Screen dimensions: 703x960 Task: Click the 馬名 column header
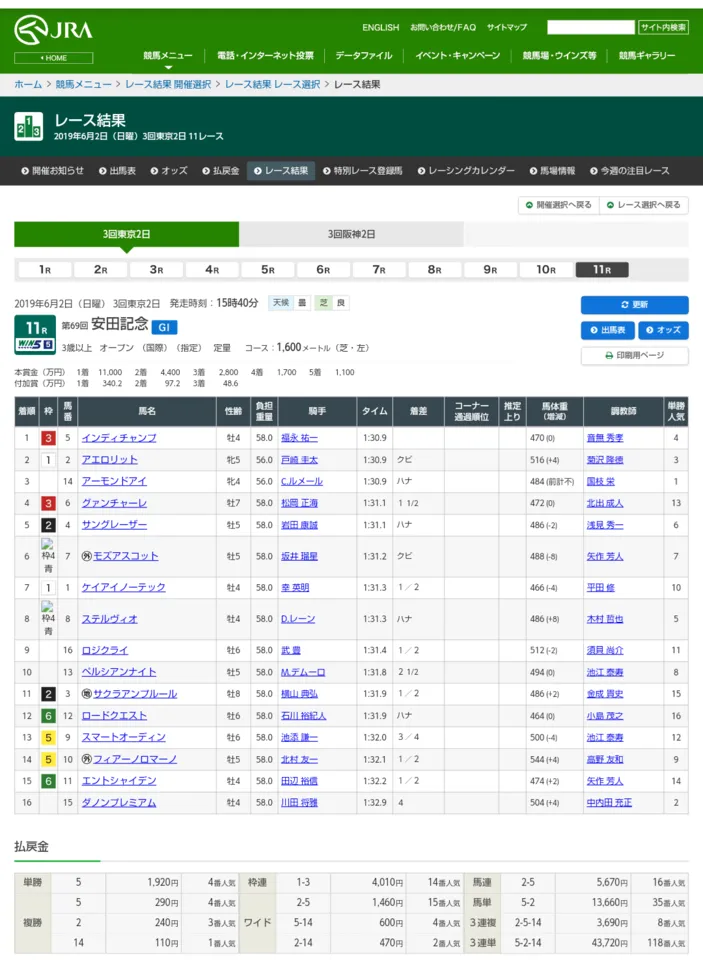tap(147, 411)
